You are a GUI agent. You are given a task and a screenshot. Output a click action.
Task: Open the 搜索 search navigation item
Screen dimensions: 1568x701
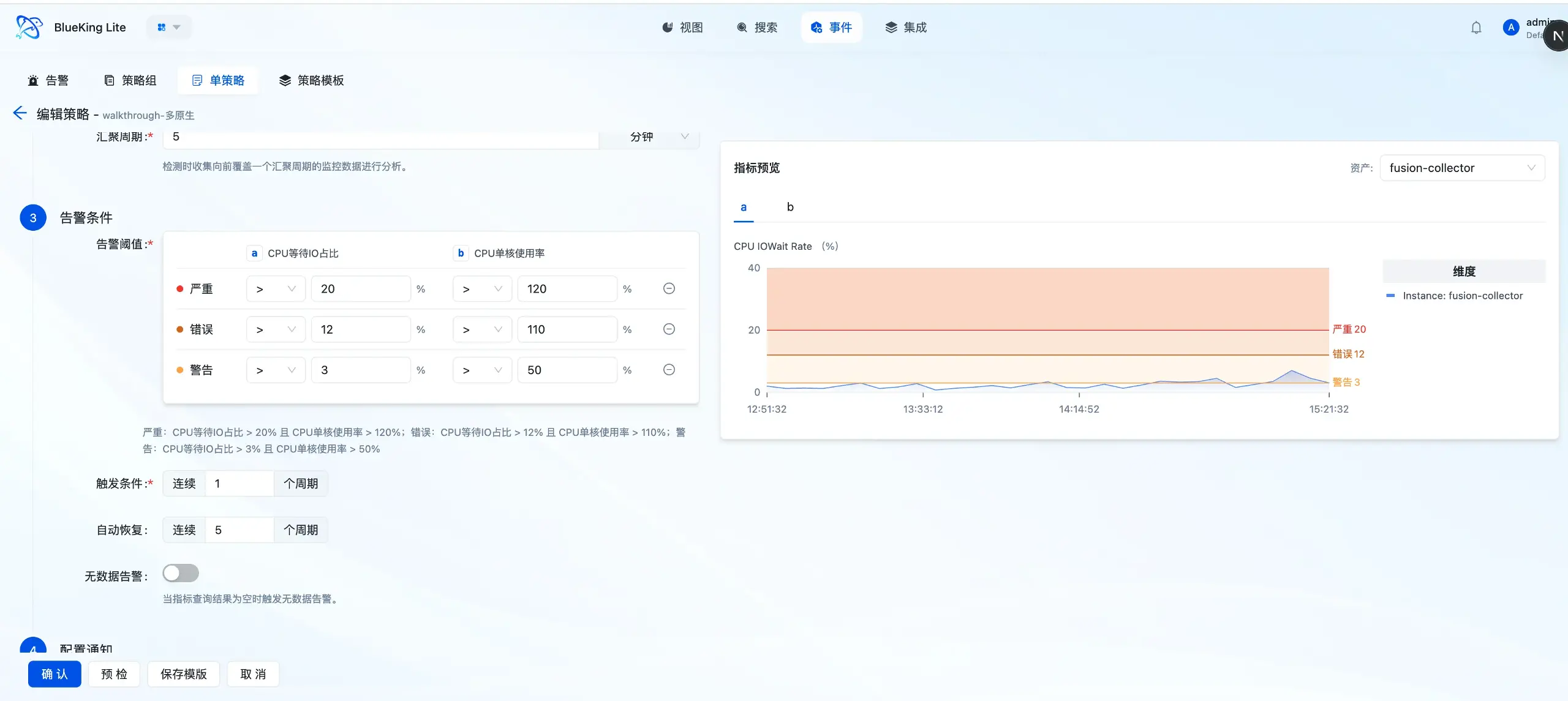[757, 28]
